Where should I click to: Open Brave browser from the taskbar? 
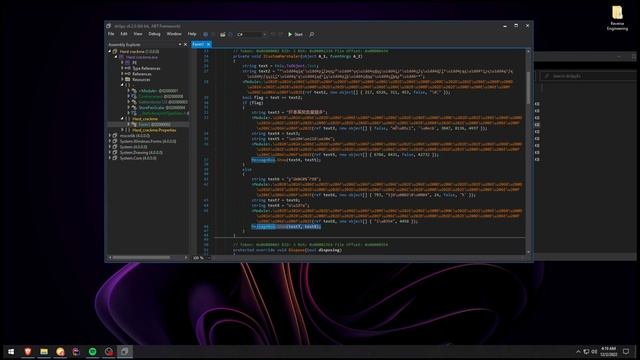pyautogui.click(x=28, y=351)
